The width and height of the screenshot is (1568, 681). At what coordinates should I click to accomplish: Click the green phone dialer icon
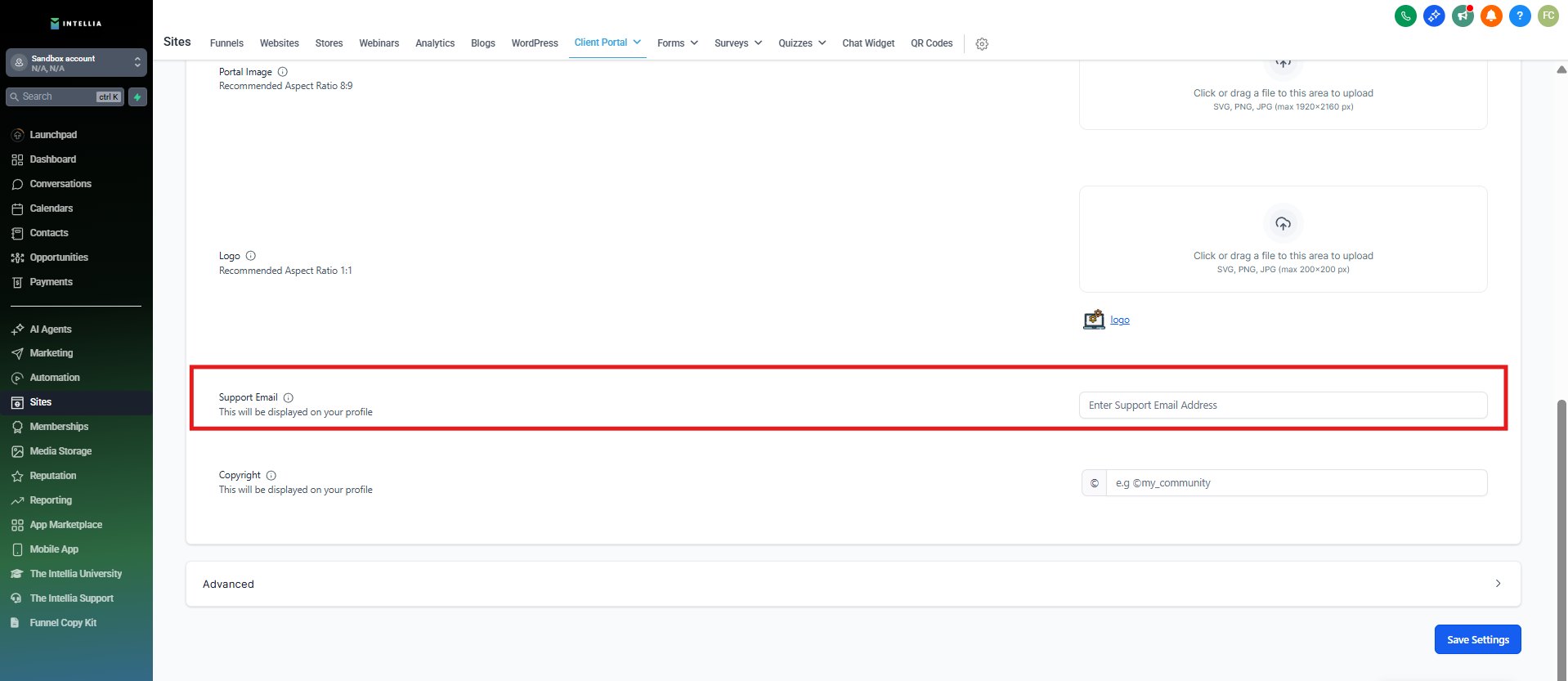1405,16
